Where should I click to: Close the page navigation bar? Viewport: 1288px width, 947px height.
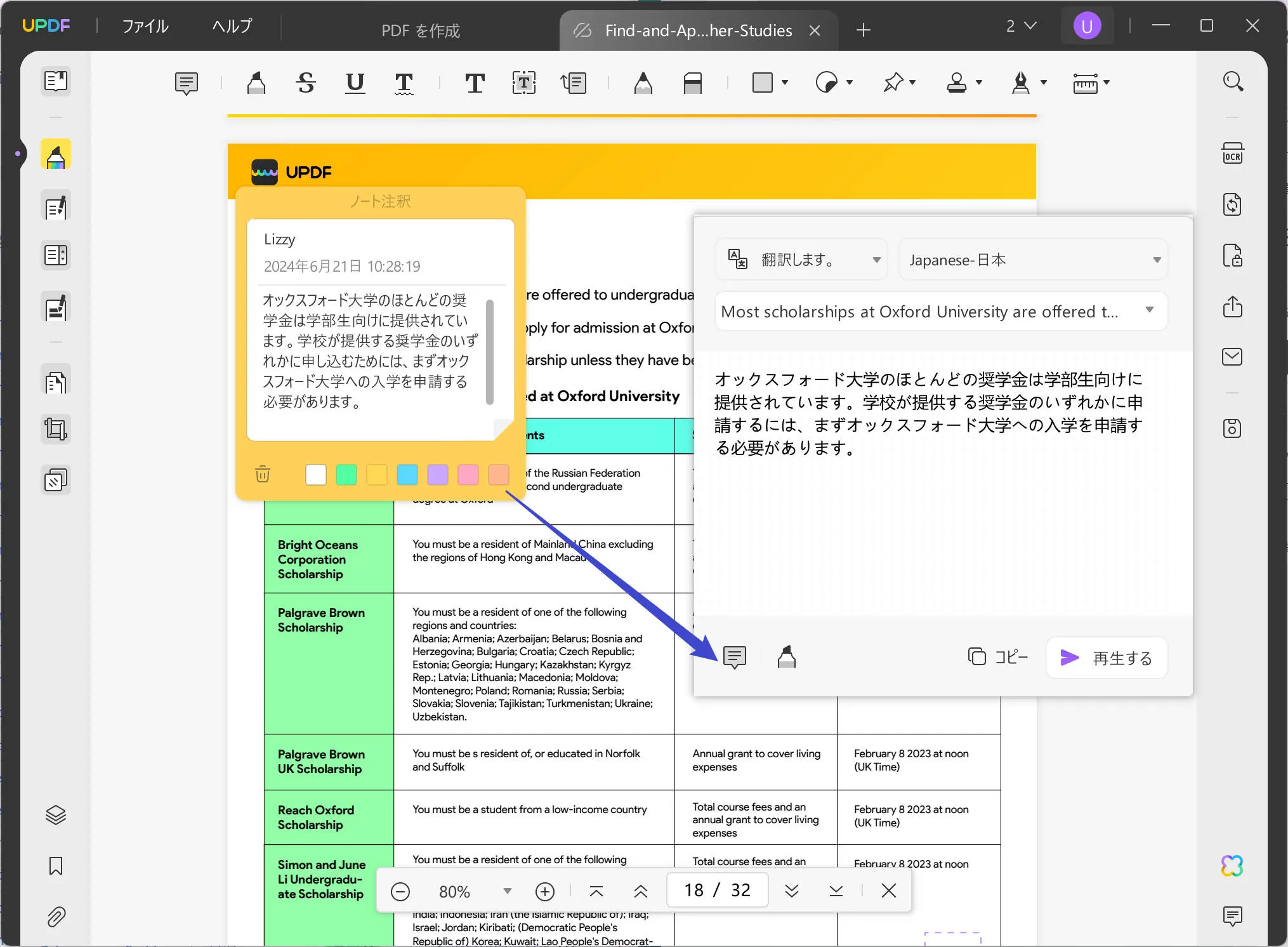[x=888, y=891]
